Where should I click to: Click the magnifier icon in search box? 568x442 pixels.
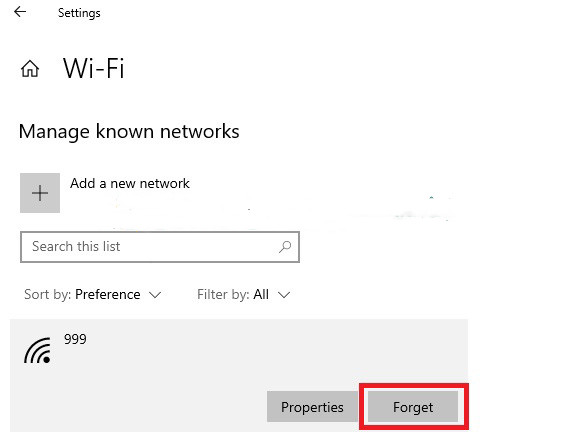pyautogui.click(x=285, y=247)
